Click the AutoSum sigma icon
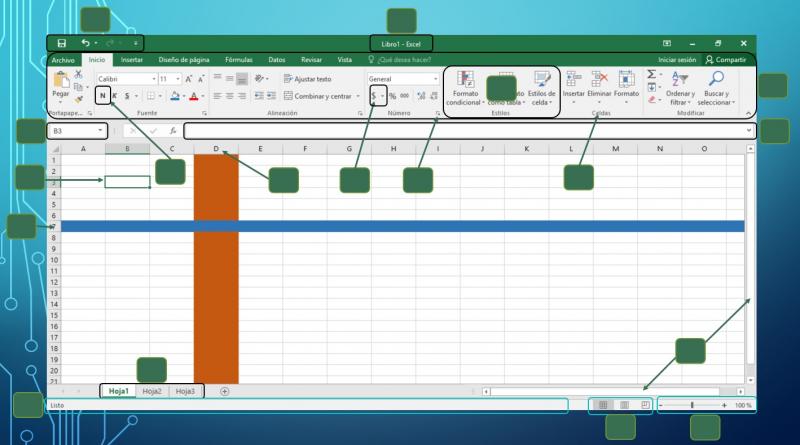 652,75
